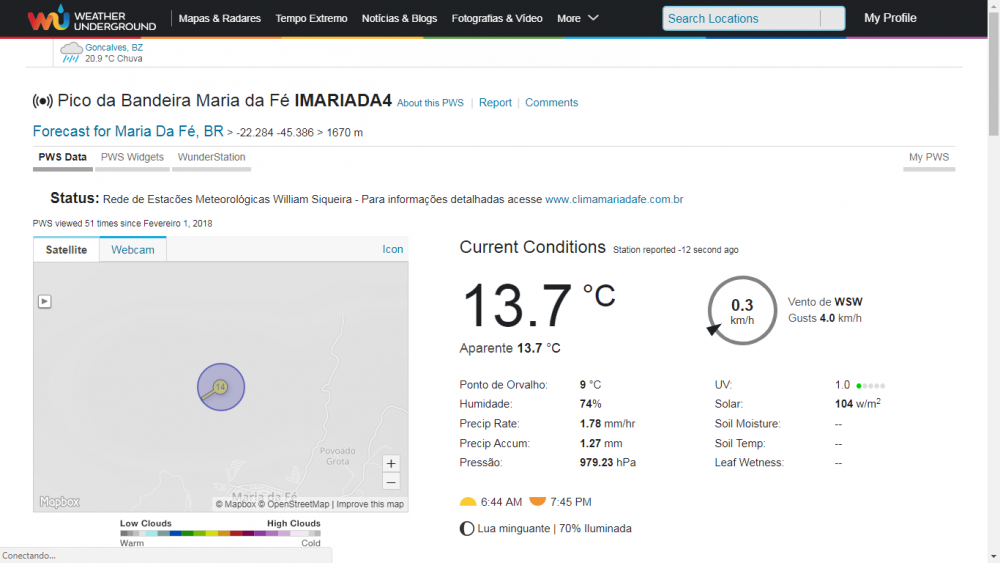This screenshot has height=563, width=1000.
Task: Open Forecast for Maria Da Fé link
Action: (128, 131)
